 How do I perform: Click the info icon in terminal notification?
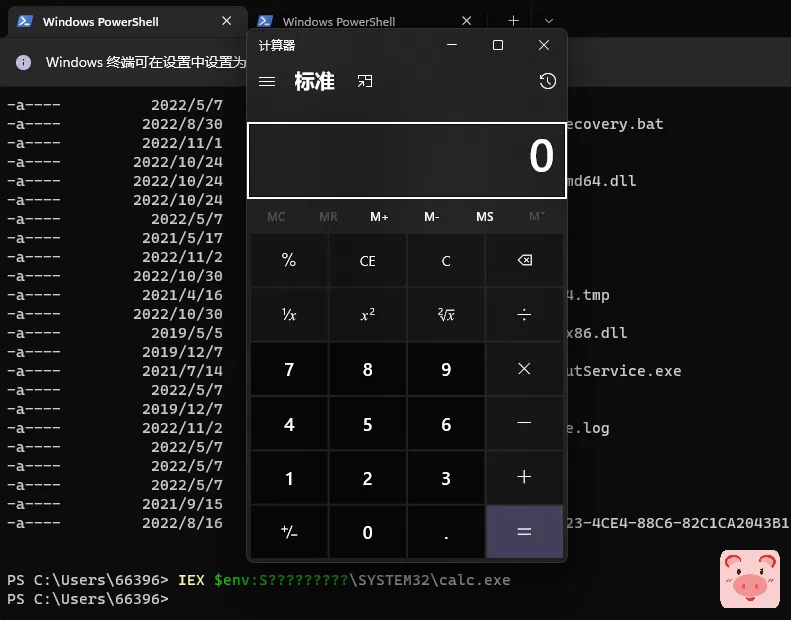point(23,62)
